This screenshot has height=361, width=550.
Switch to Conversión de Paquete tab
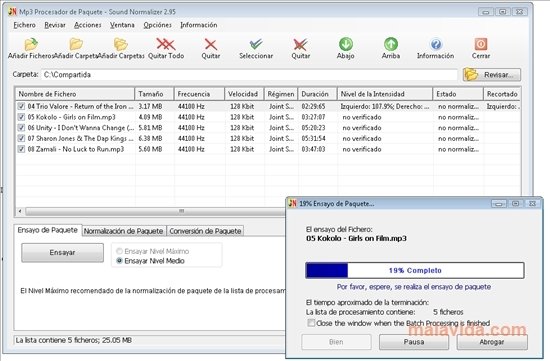(x=205, y=231)
